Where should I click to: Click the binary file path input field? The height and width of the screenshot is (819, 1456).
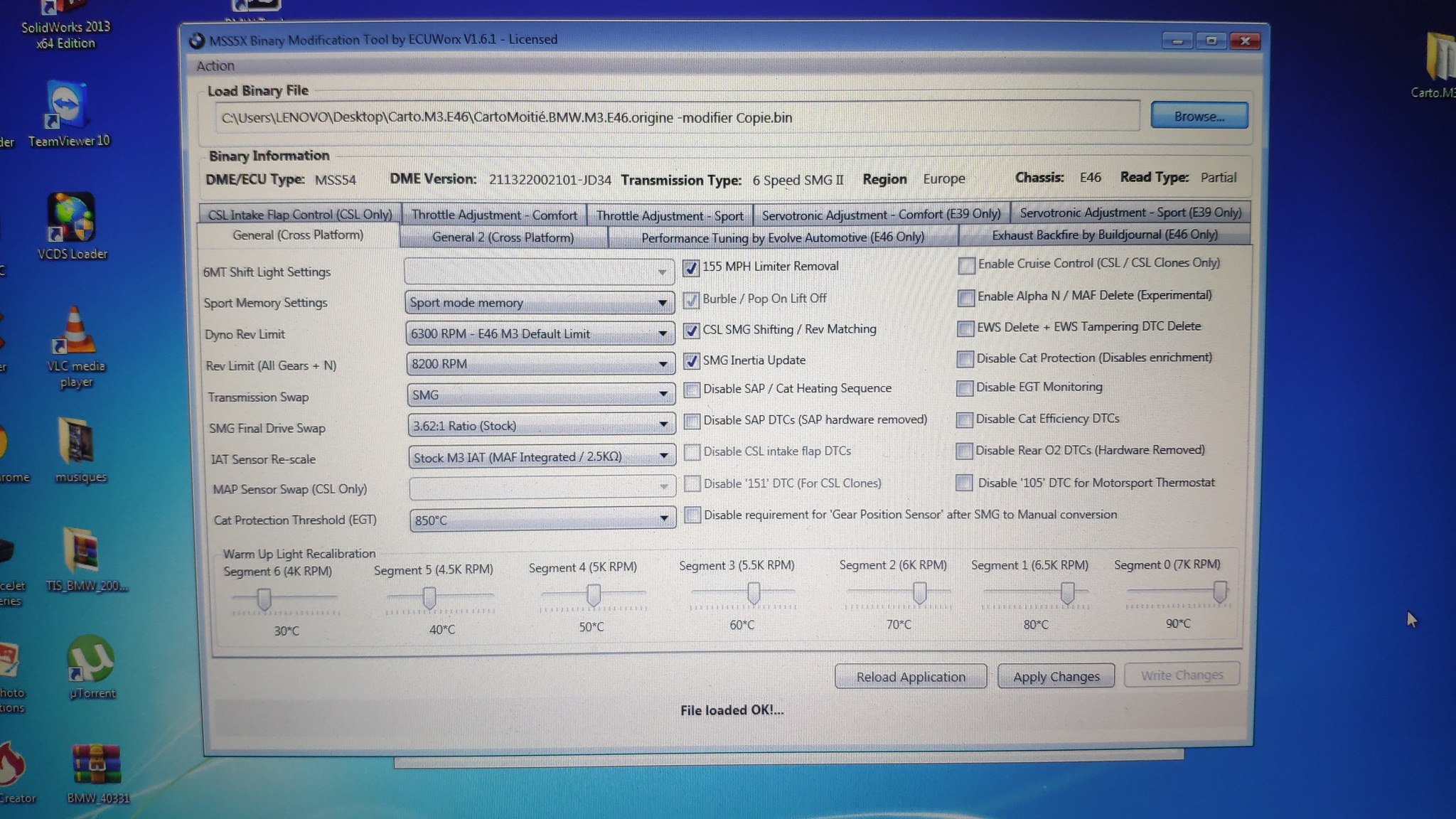[x=678, y=117]
